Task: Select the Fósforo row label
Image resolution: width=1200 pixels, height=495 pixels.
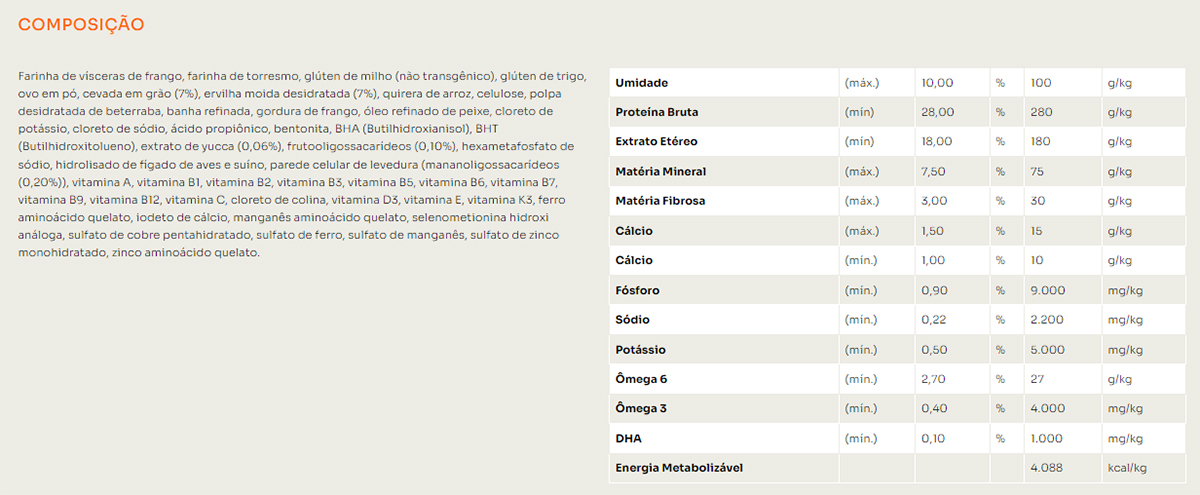Action: click(x=637, y=291)
